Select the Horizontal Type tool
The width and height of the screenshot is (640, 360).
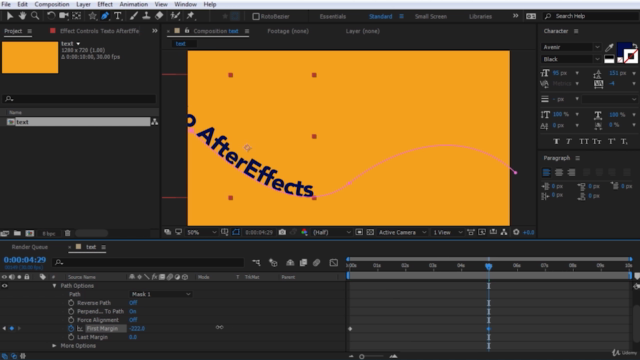click(x=118, y=16)
